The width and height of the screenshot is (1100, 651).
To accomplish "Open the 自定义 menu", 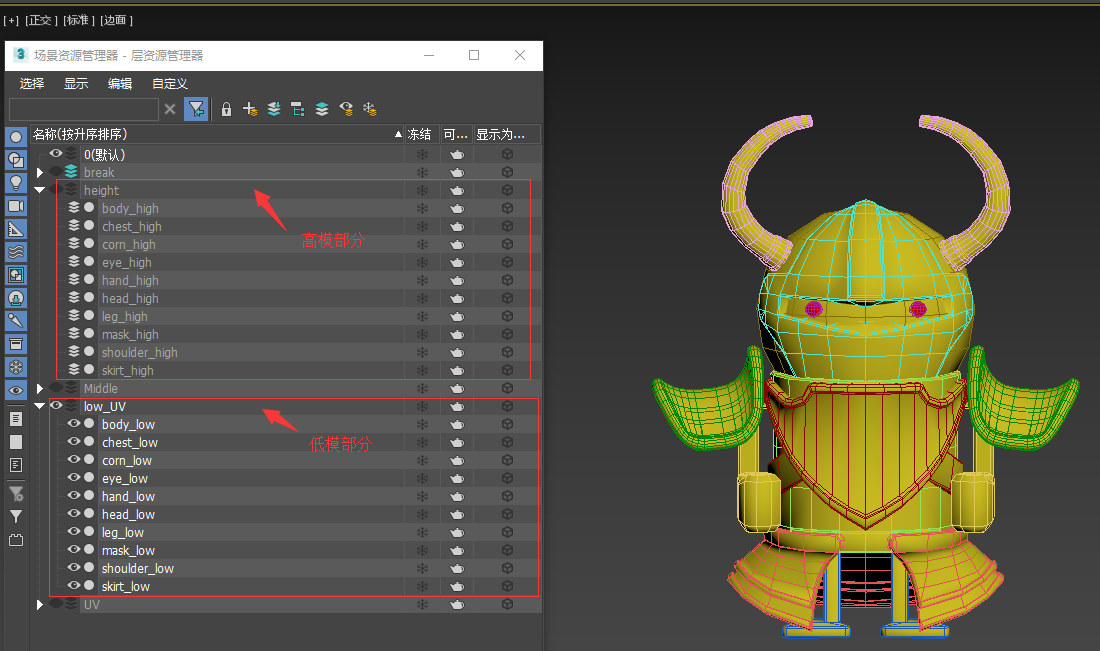I will (170, 84).
